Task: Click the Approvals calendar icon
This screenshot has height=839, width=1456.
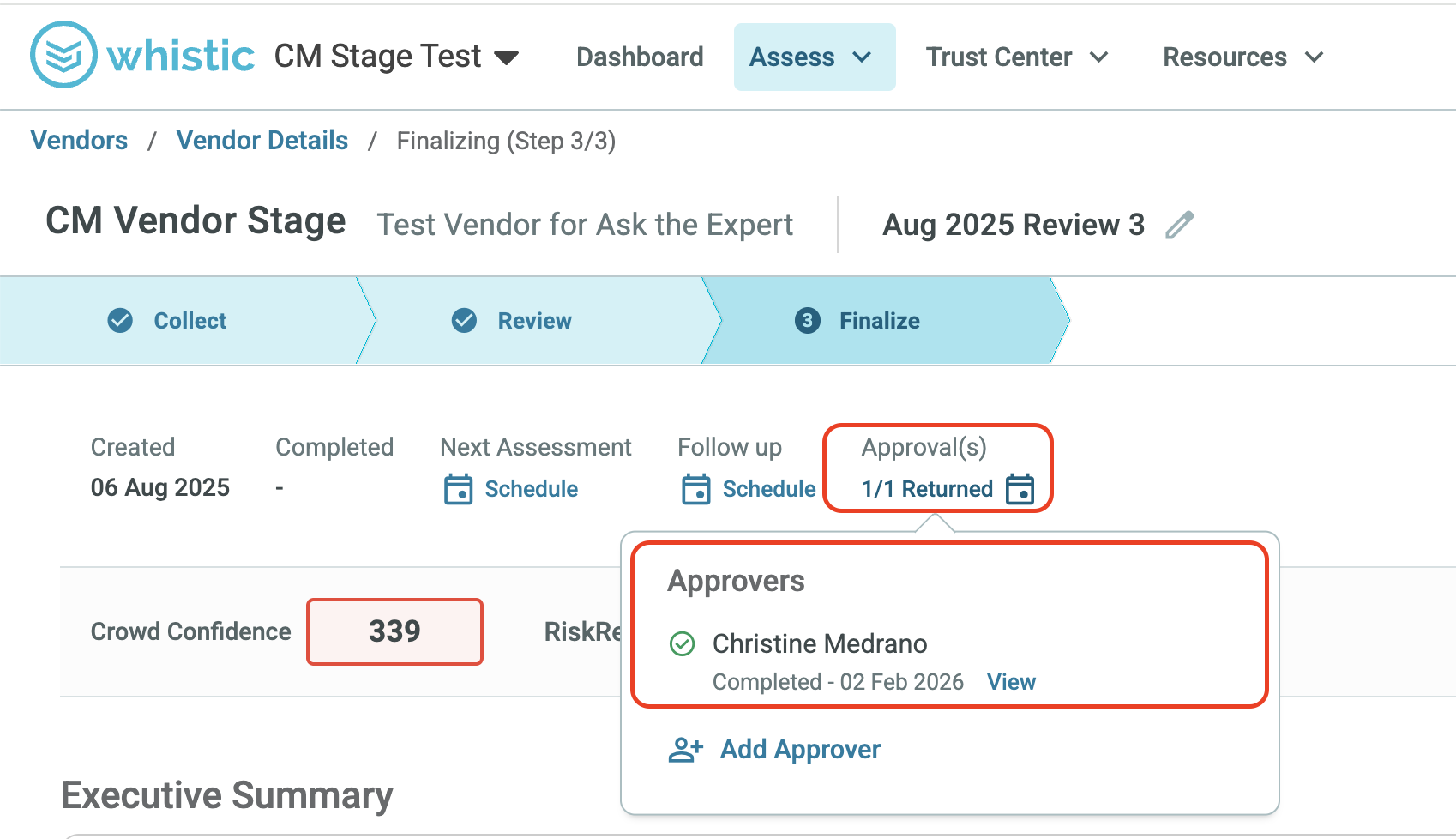Action: pos(1020,489)
